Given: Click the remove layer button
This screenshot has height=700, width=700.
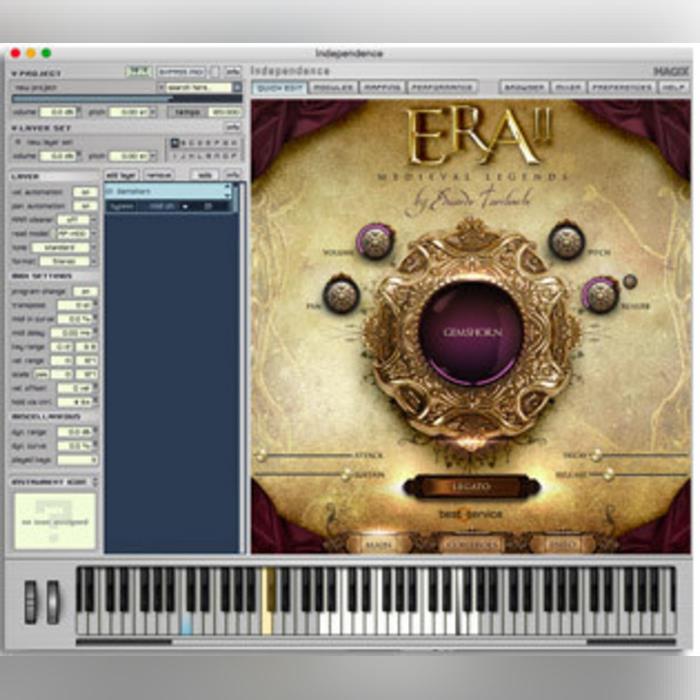Looking at the screenshot, I should tap(158, 174).
